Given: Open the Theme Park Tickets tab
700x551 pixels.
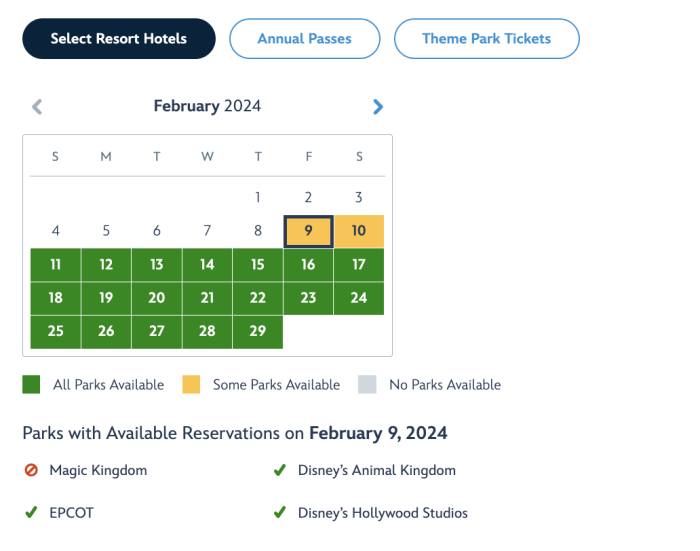Looking at the screenshot, I should [x=486, y=39].
